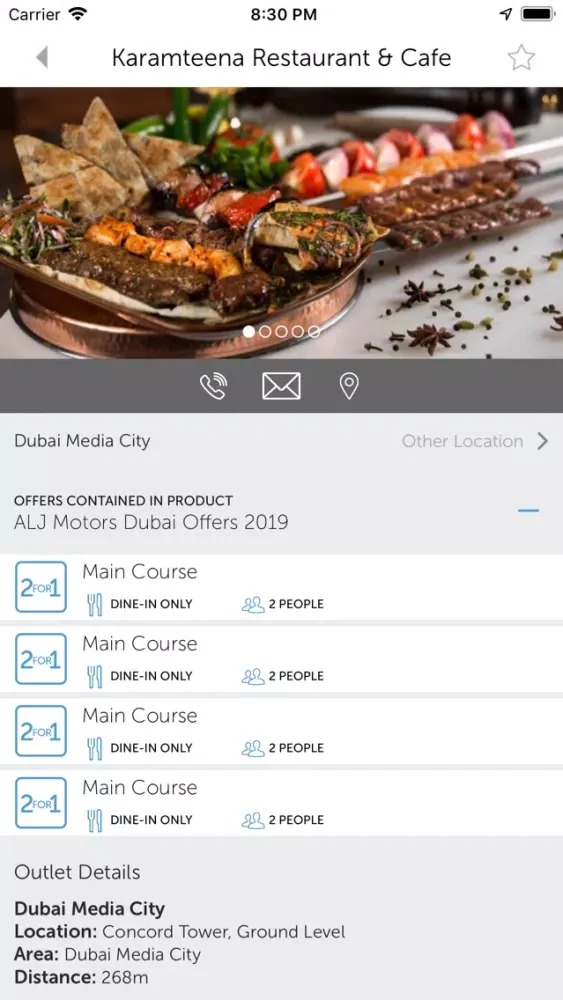Tap the 8:30 PM clock
This screenshot has width=563, height=1000.
[x=283, y=15]
